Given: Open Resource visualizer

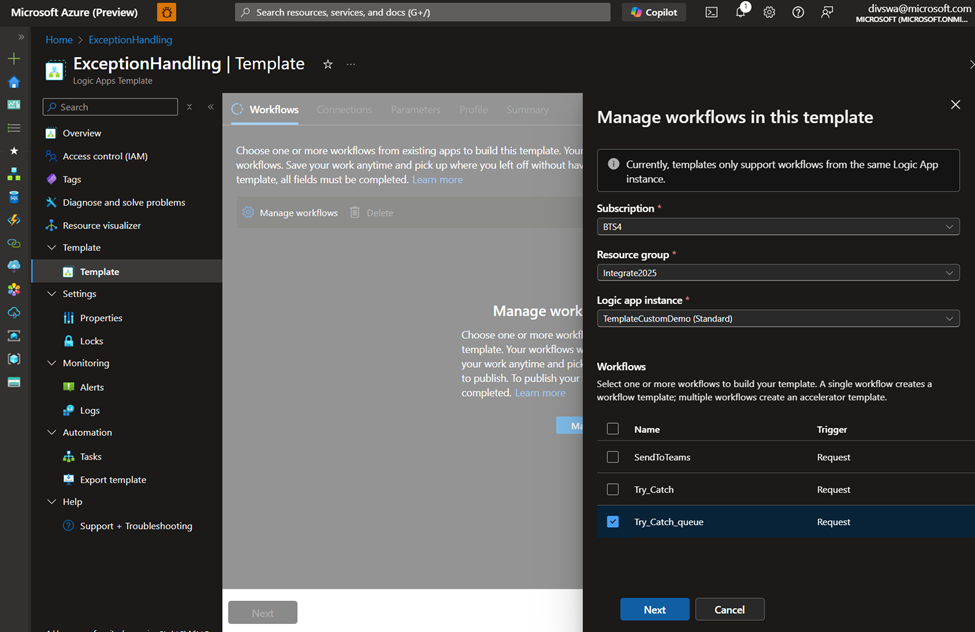Looking at the screenshot, I should pos(101,225).
